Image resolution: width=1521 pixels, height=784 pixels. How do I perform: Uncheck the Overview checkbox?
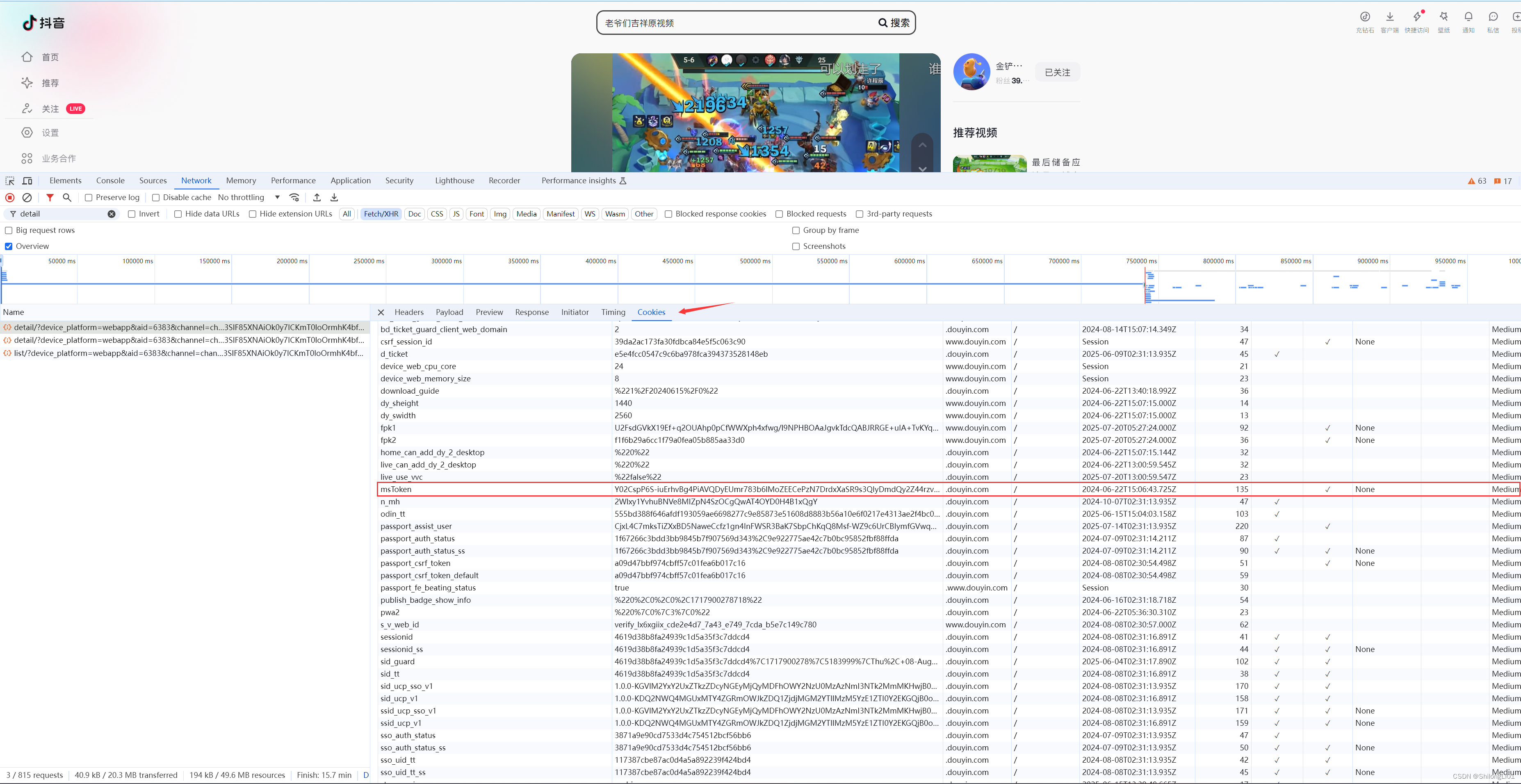9,246
